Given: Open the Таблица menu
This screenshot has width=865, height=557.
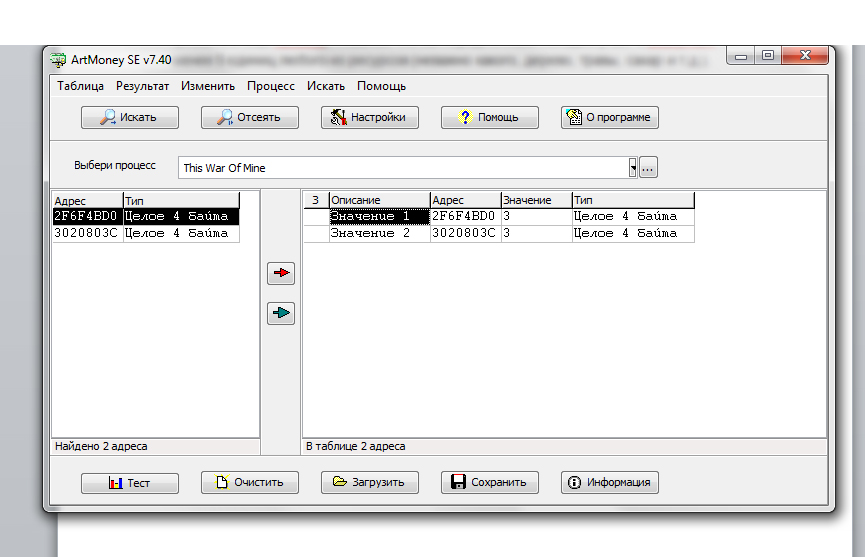Looking at the screenshot, I should [81, 86].
